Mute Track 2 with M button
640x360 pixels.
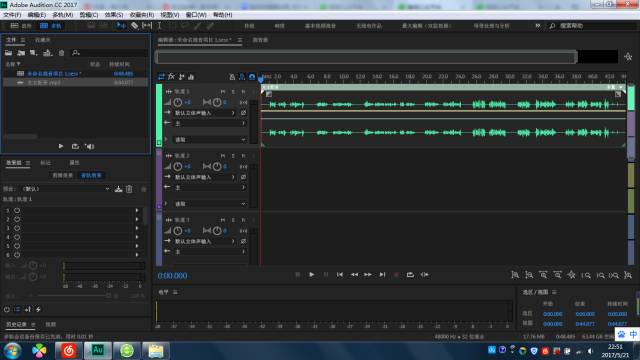[223, 156]
